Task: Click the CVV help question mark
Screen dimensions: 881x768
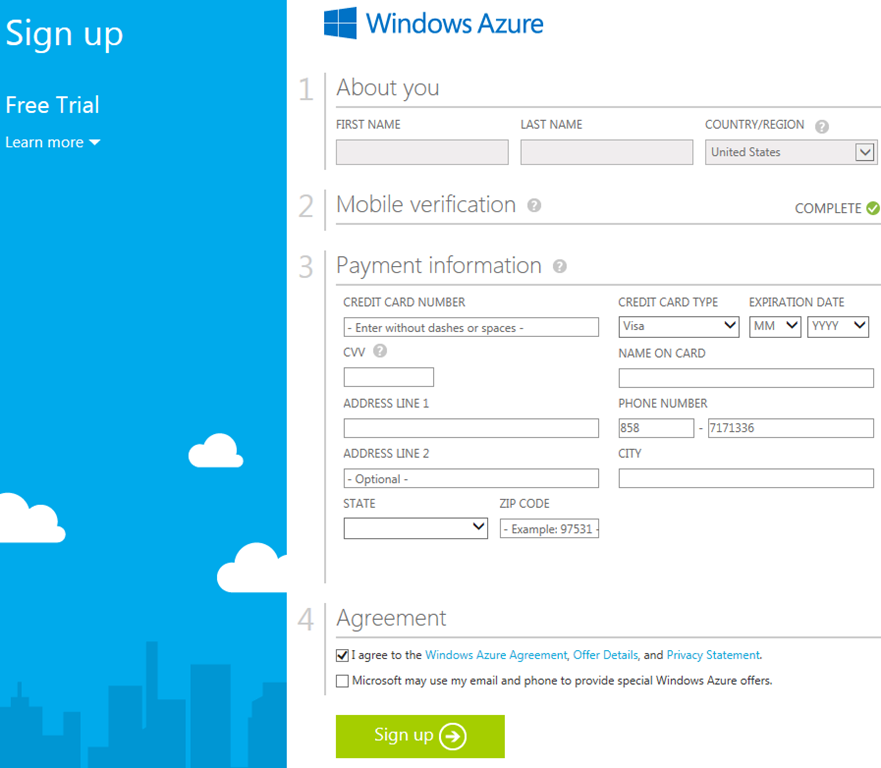Action: click(x=380, y=351)
